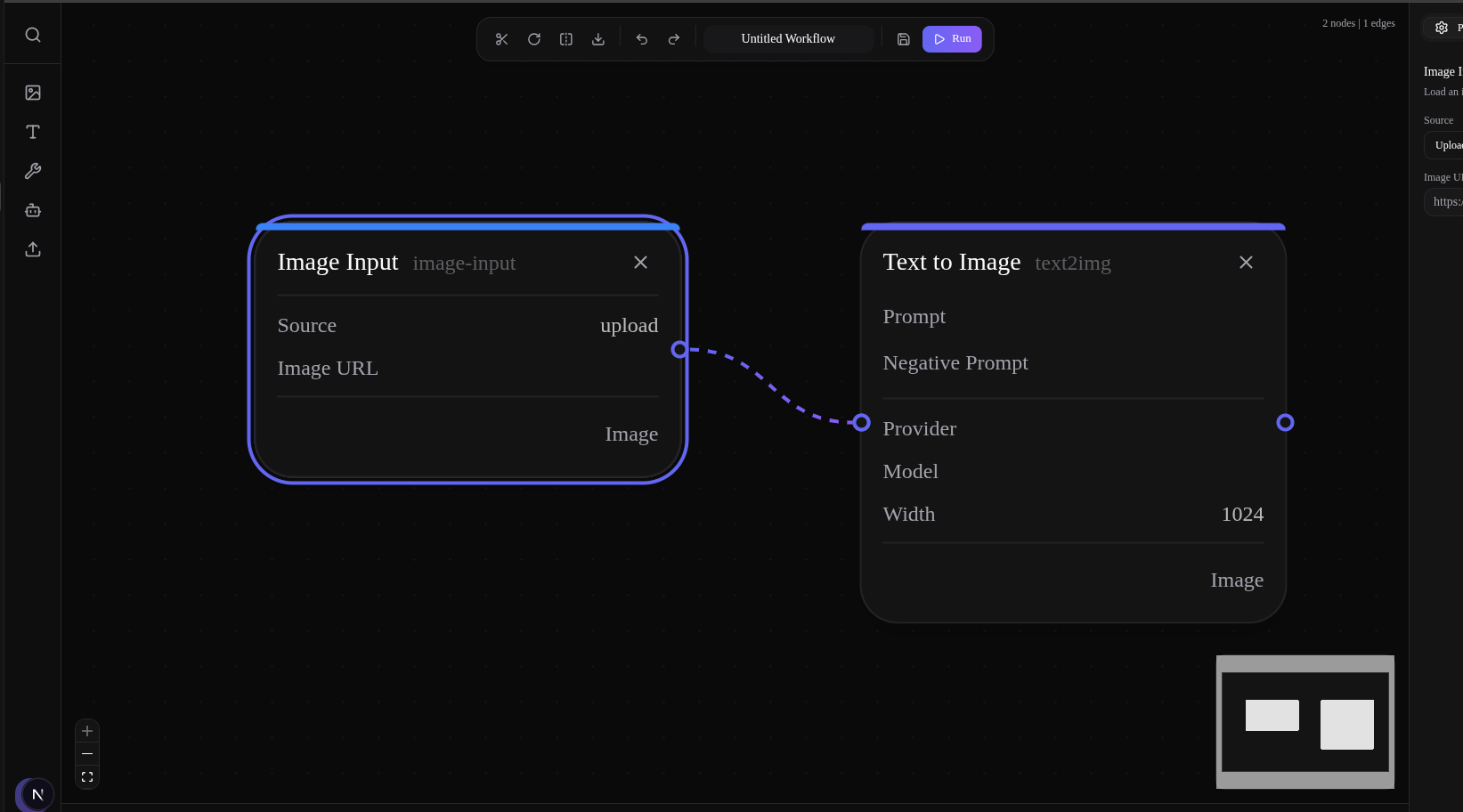Run the workflow

(952, 39)
